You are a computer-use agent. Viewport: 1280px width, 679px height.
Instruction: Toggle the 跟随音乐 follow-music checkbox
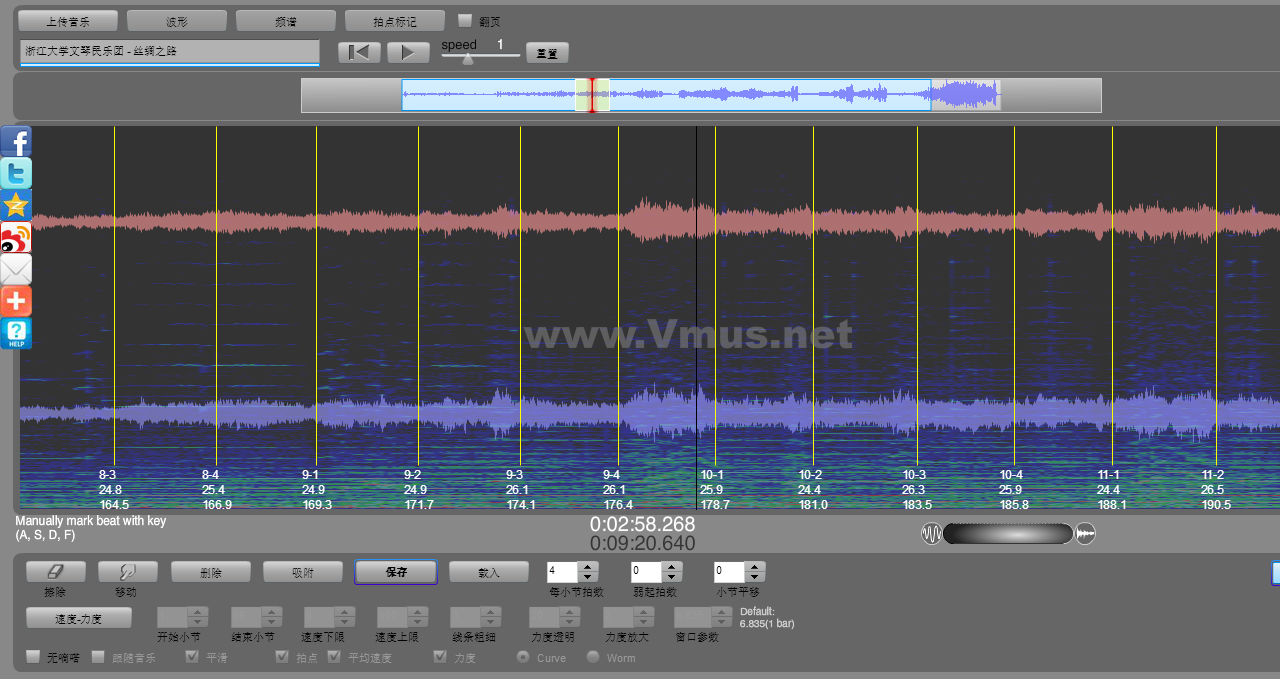click(x=98, y=657)
